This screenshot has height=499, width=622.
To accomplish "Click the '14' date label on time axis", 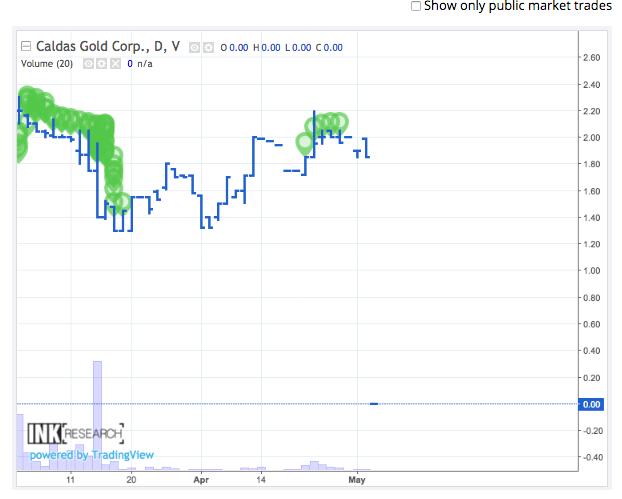I will 261,480.
